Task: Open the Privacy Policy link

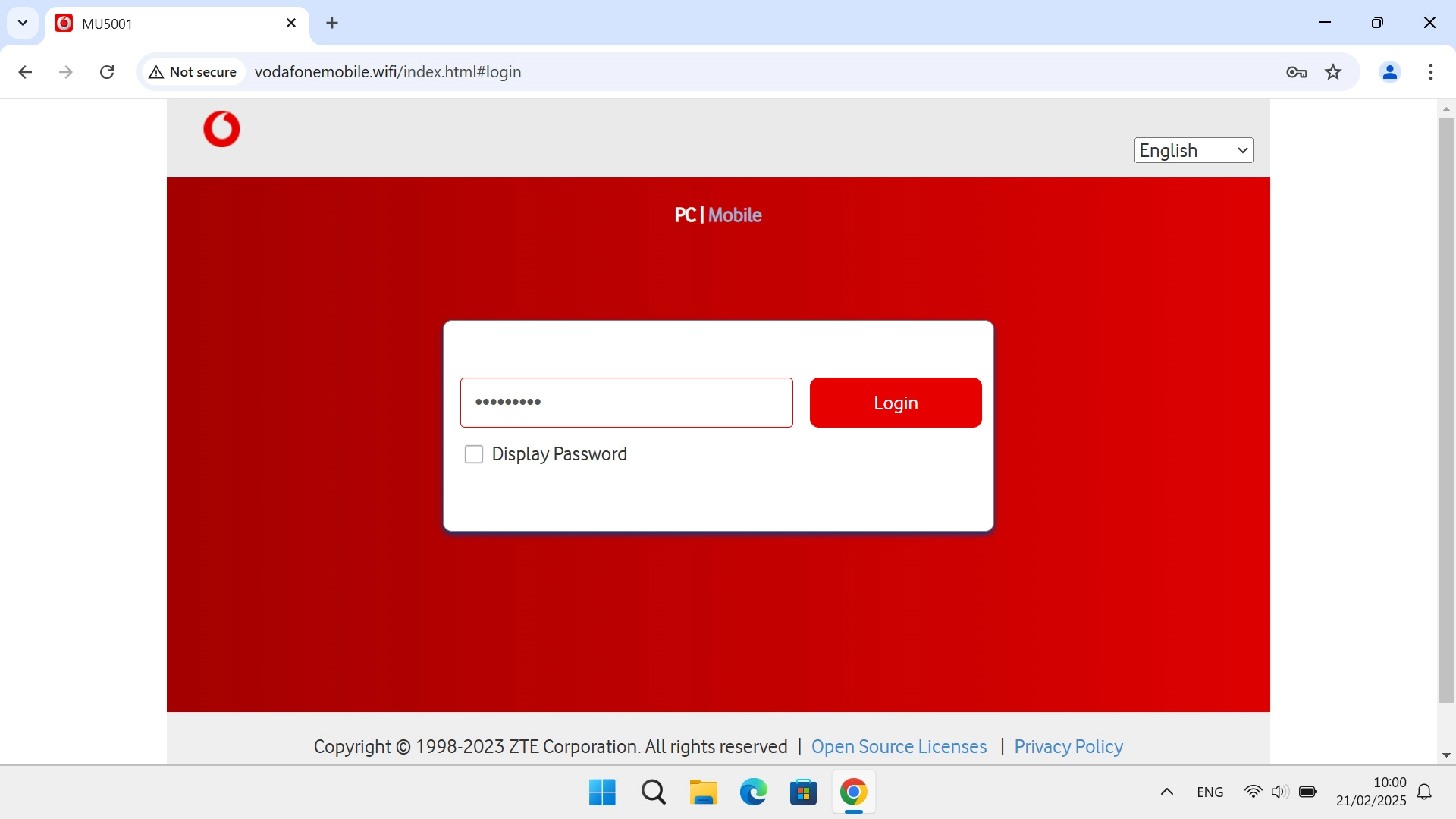Action: click(x=1068, y=747)
